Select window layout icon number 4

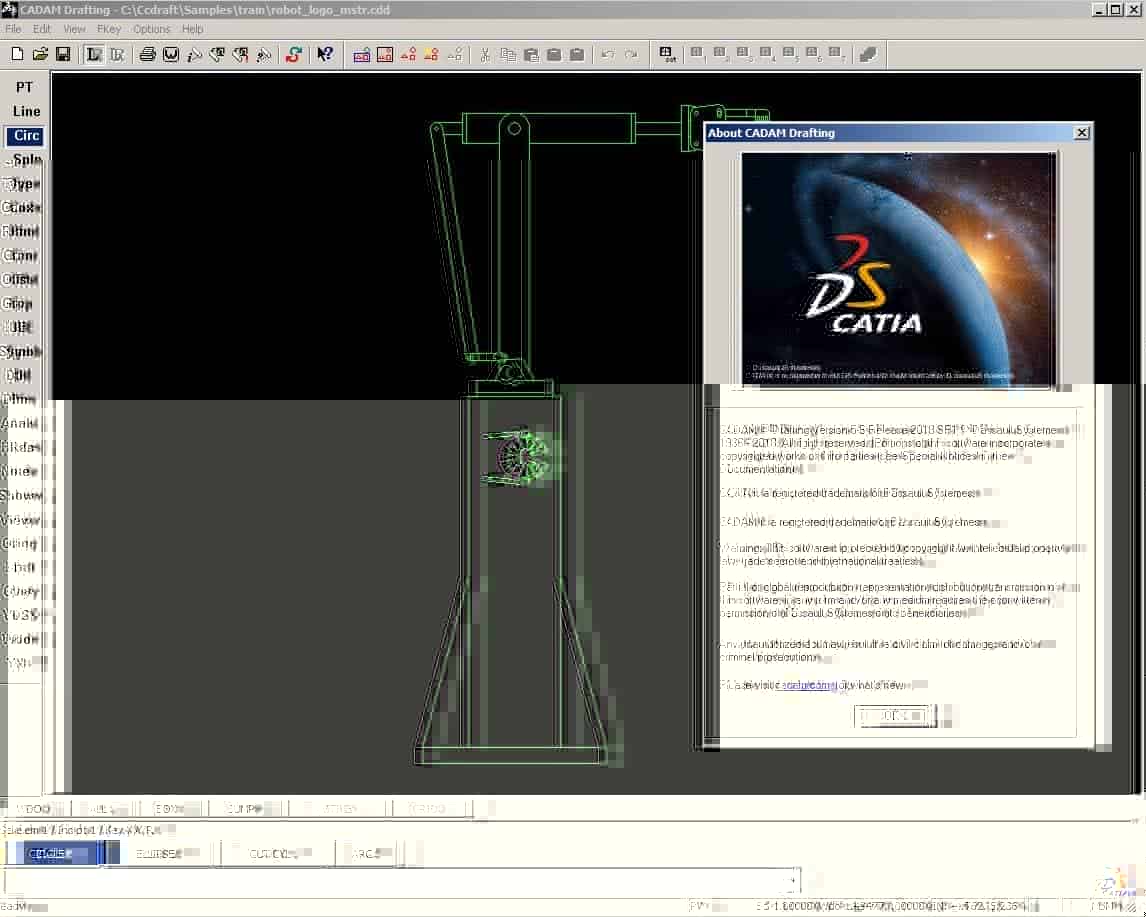click(x=767, y=54)
